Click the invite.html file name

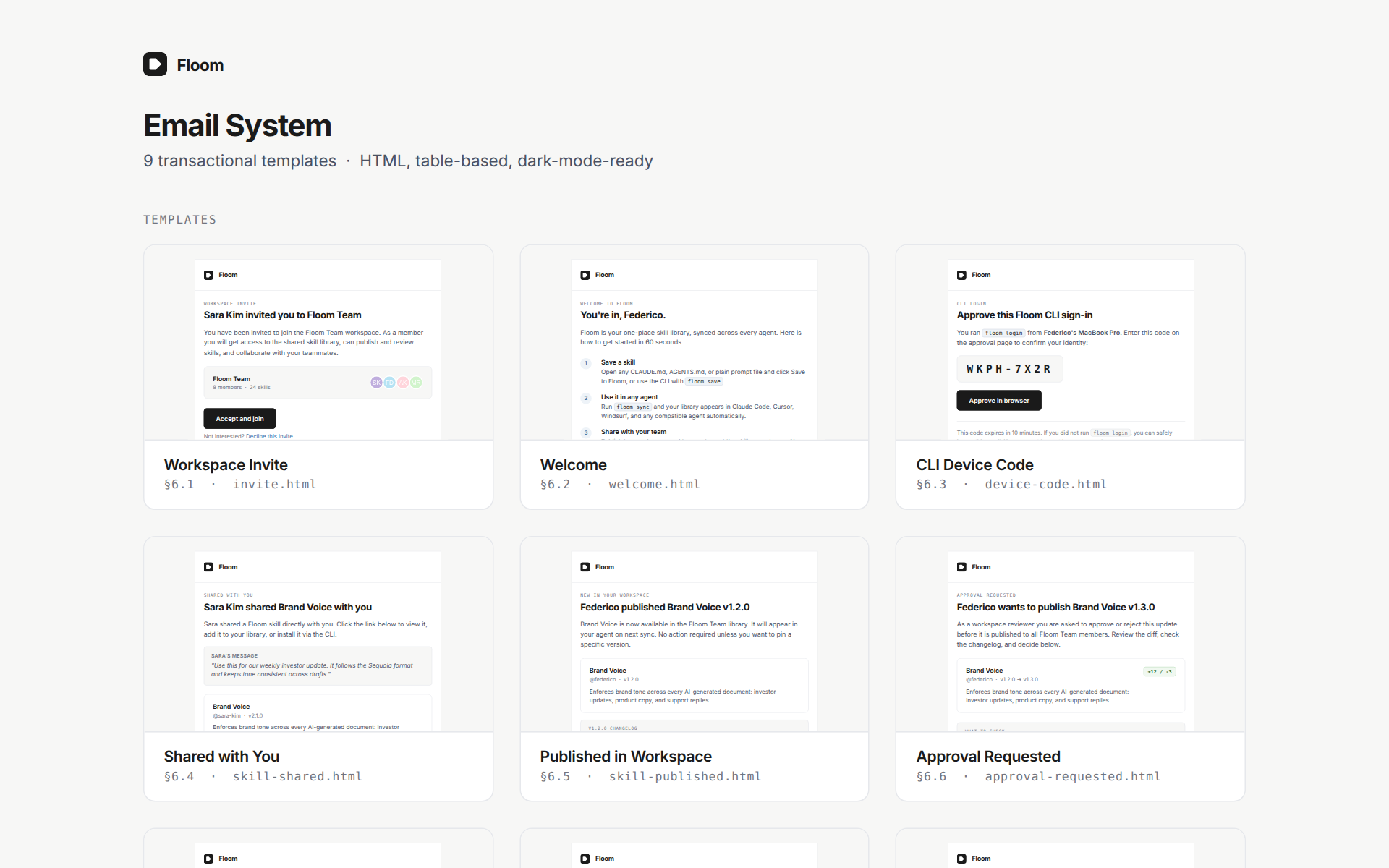[274, 485]
